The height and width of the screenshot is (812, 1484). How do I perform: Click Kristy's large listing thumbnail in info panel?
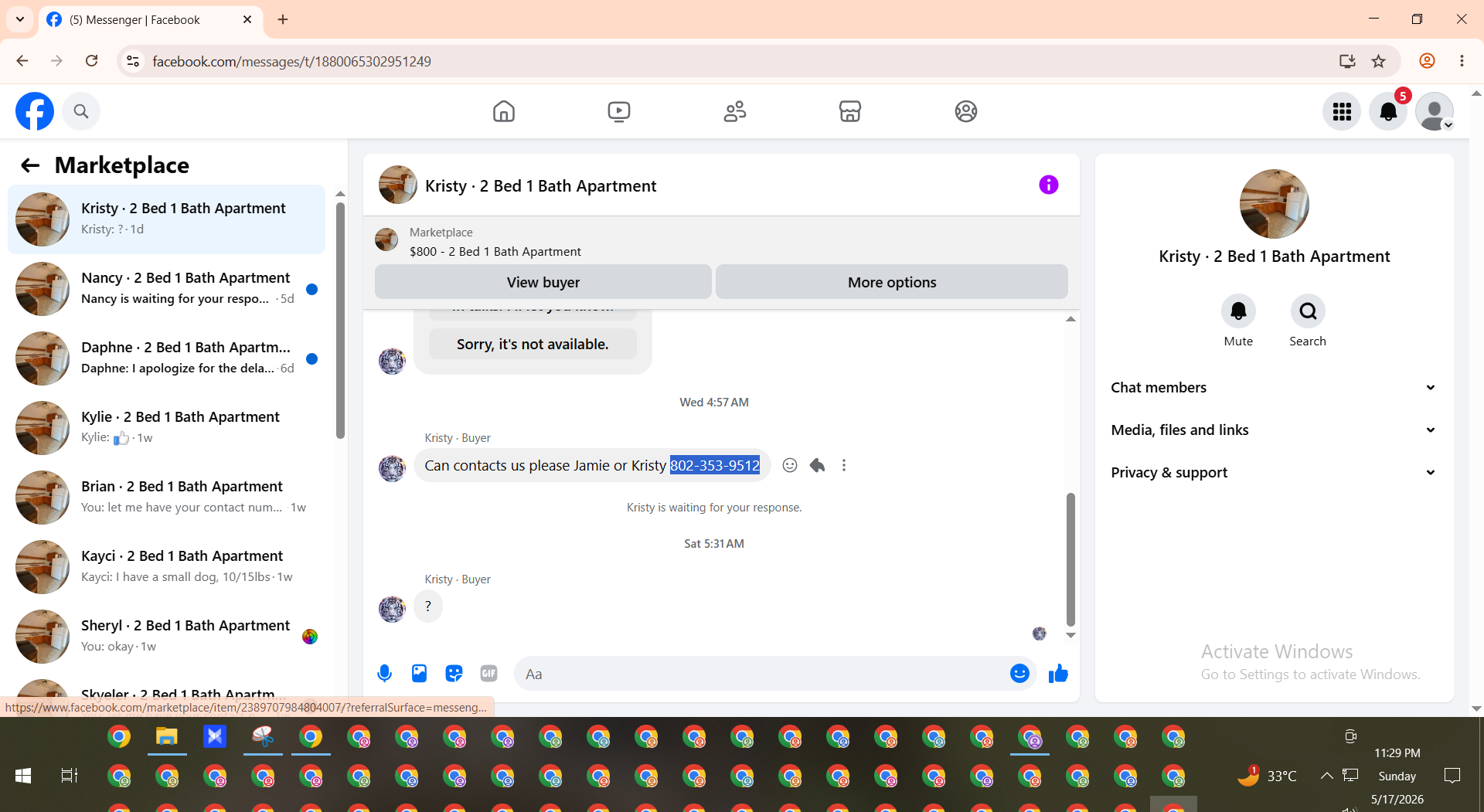(x=1274, y=204)
